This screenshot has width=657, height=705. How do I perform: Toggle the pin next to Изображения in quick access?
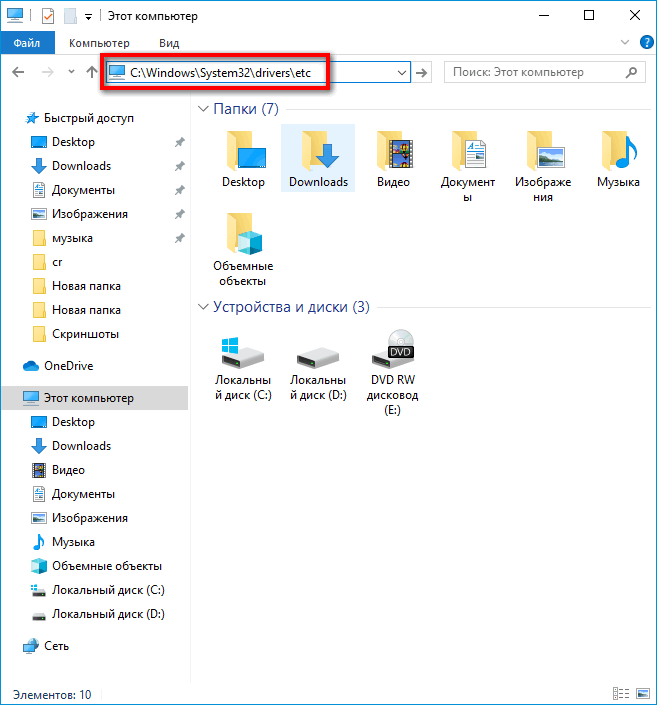pos(179,214)
